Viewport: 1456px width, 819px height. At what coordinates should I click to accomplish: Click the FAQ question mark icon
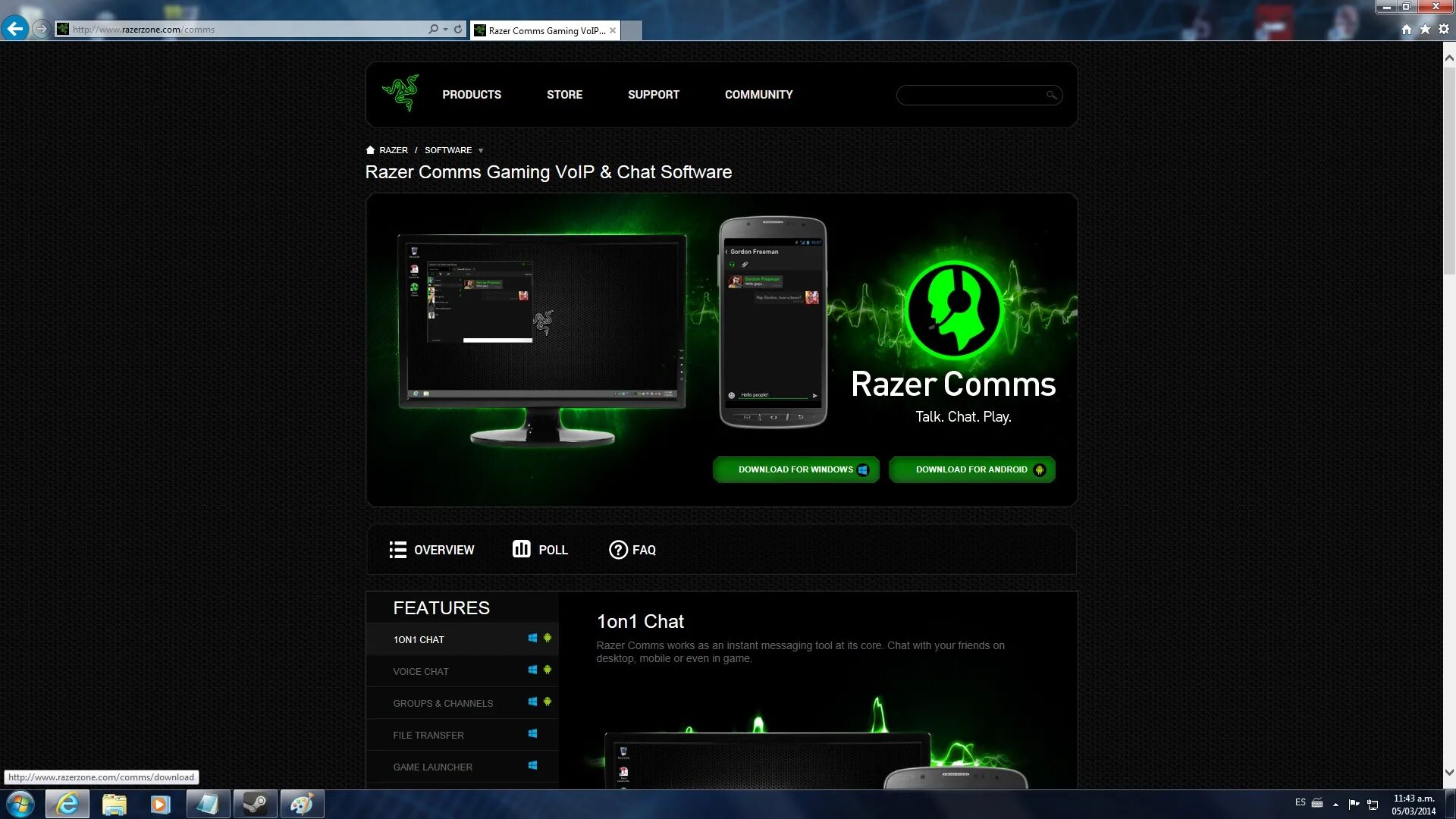[617, 549]
